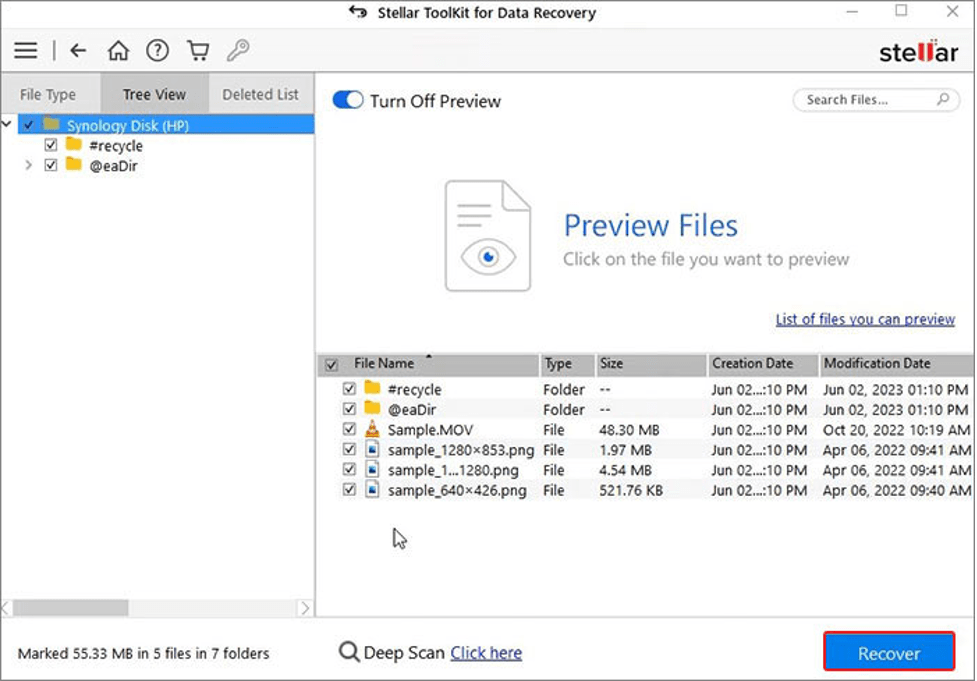The width and height of the screenshot is (977, 681).
Task: Open the shopping cart purchase icon
Action: (197, 49)
